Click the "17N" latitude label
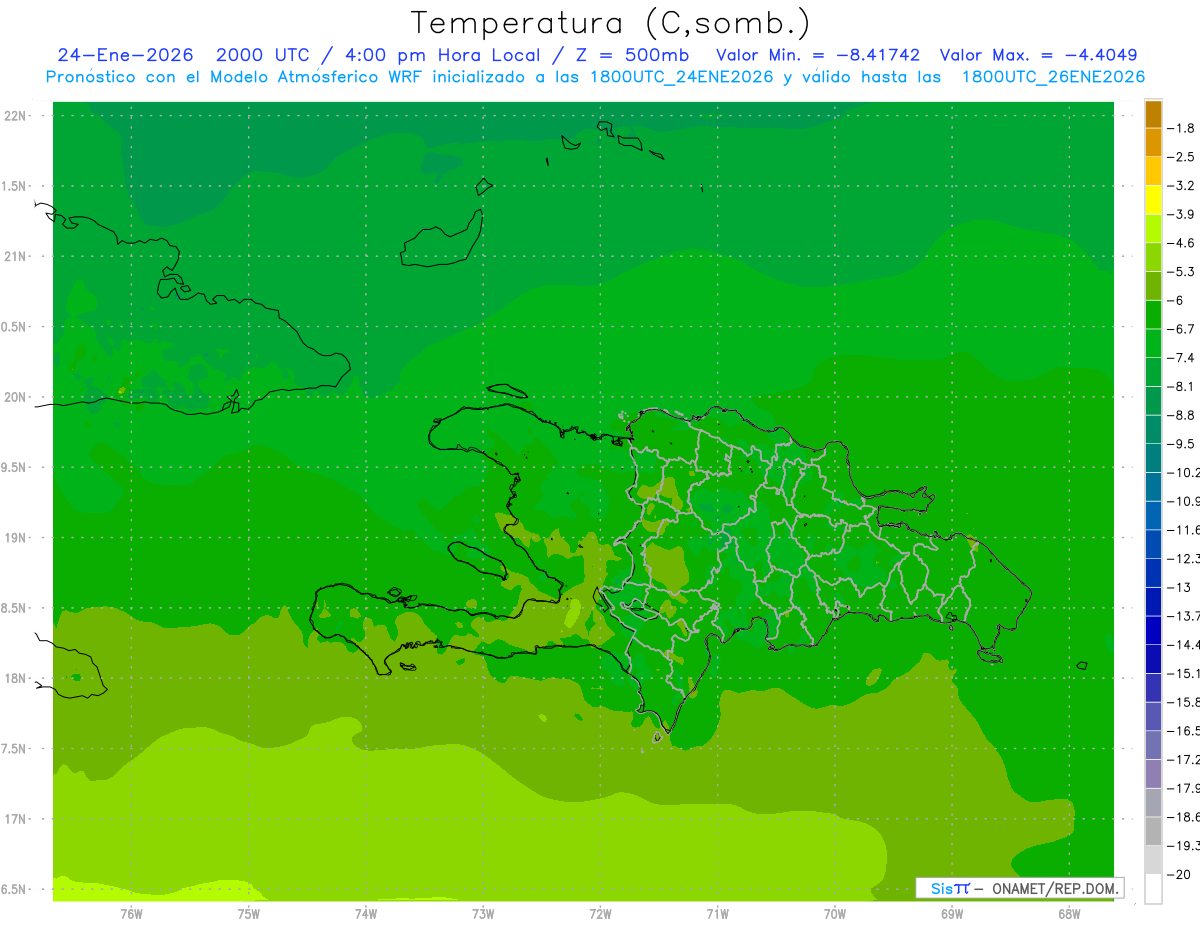1200x927 pixels. pyautogui.click(x=16, y=819)
